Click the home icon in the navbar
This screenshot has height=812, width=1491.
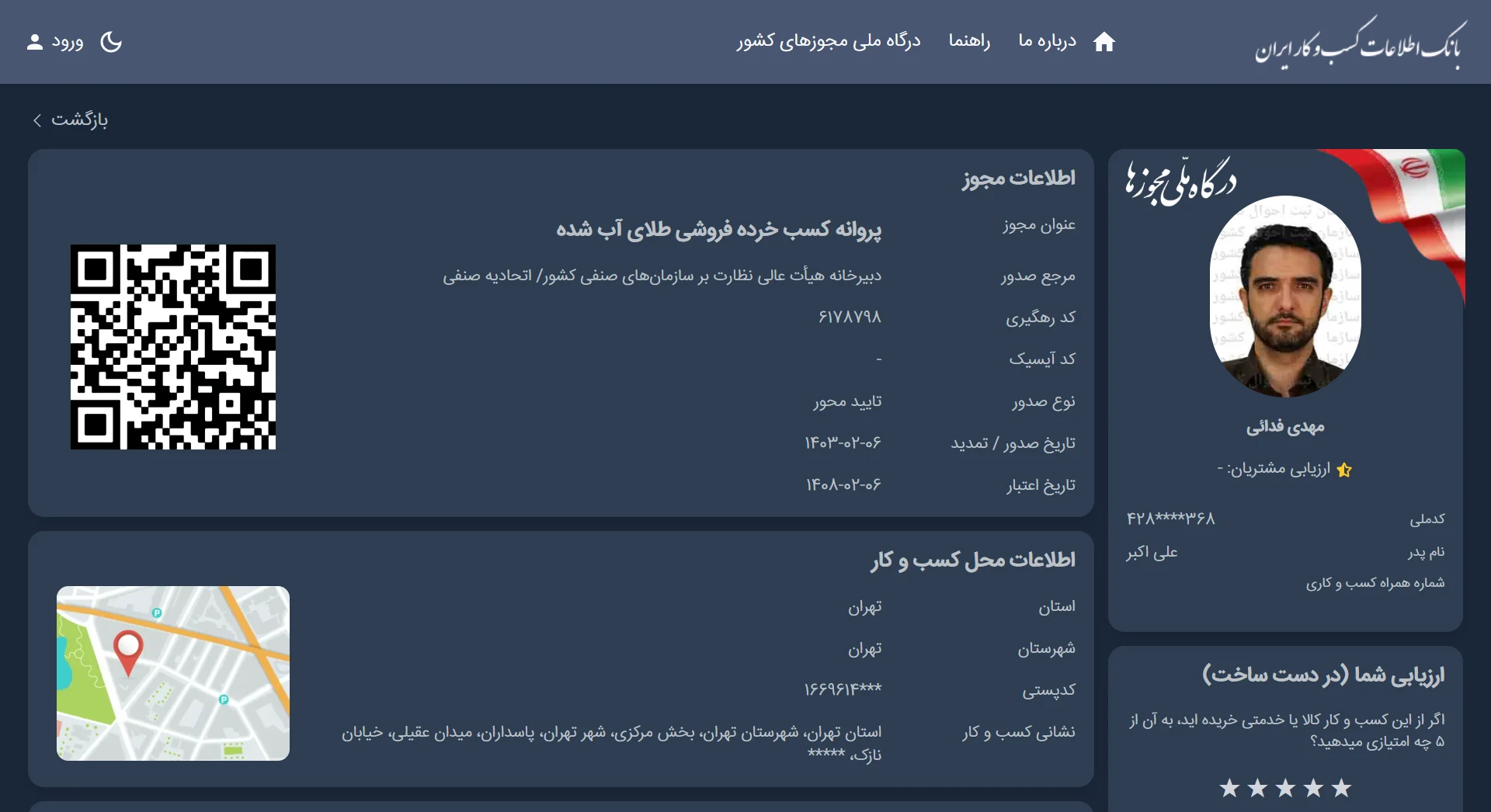1103,42
